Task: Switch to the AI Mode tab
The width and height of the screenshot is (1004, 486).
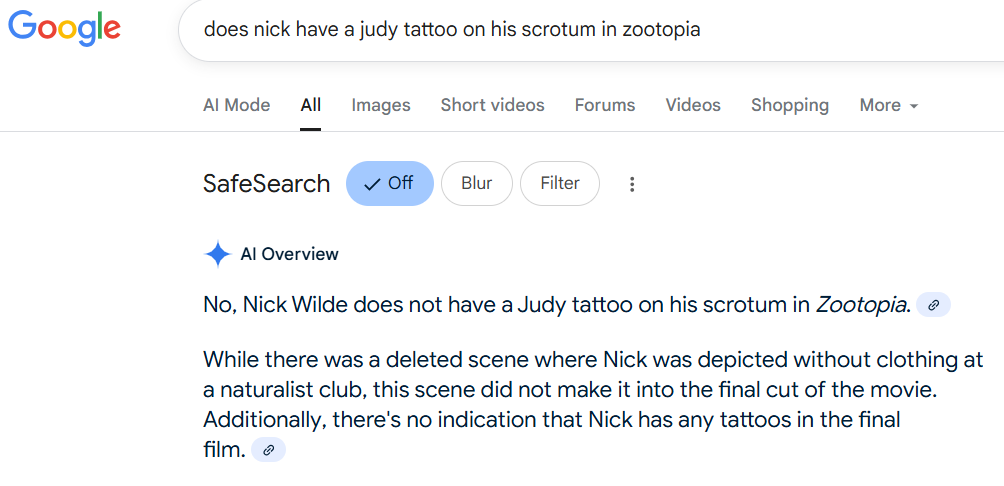Action: 237,105
